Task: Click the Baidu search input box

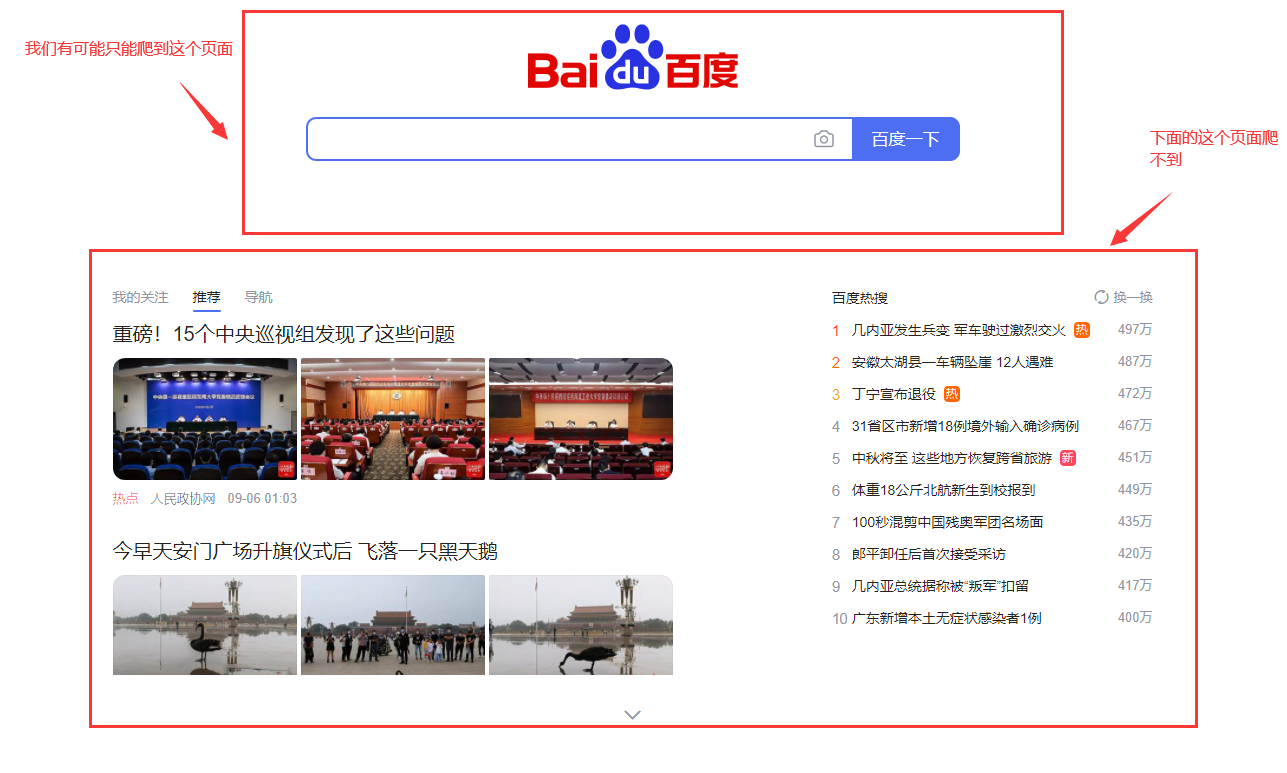Action: (x=579, y=139)
